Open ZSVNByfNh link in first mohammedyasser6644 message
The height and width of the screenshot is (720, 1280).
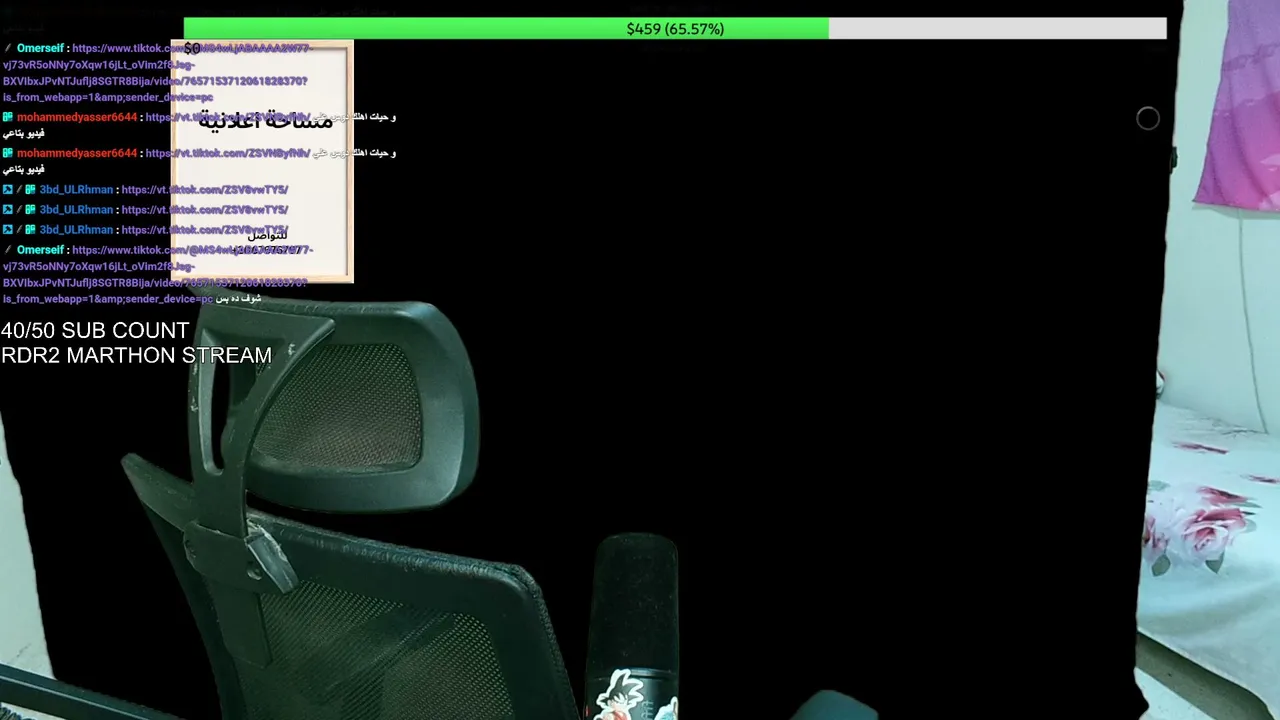tap(228, 117)
